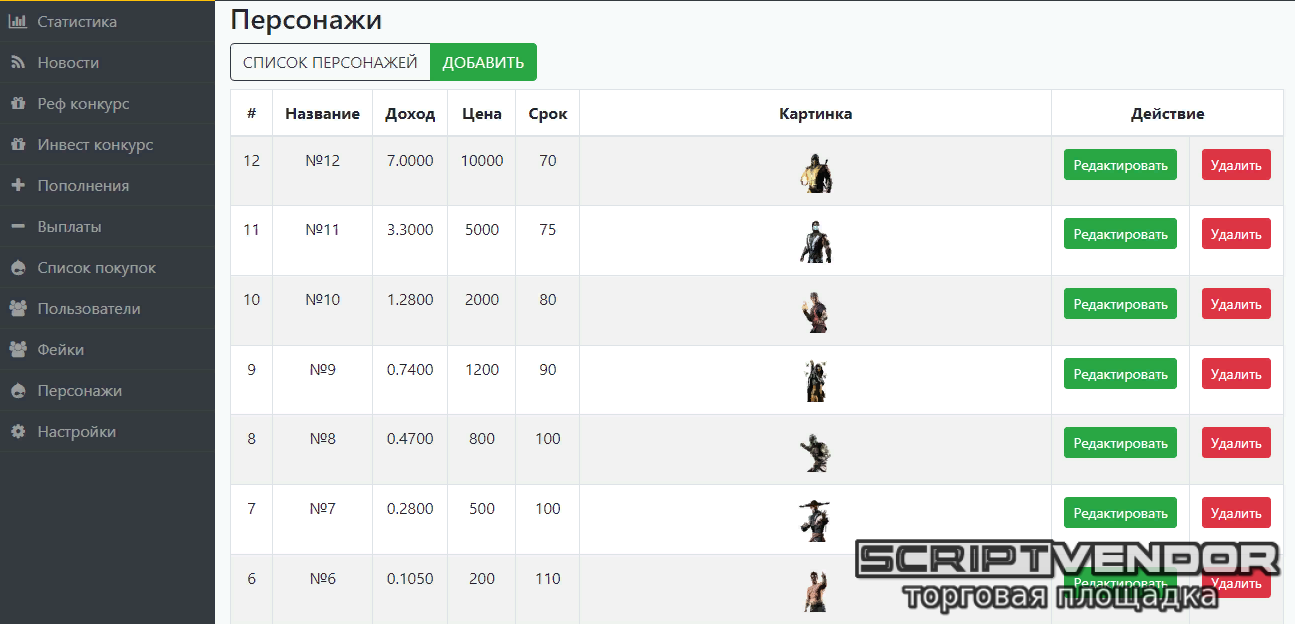The width and height of the screenshot is (1295, 624).
Task: Click the Персонажи sidebar icon
Action: (17, 391)
